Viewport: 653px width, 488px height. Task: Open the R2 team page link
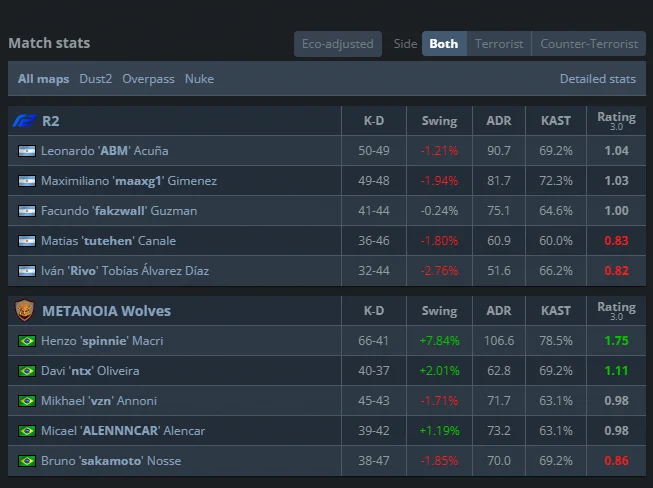(51, 121)
